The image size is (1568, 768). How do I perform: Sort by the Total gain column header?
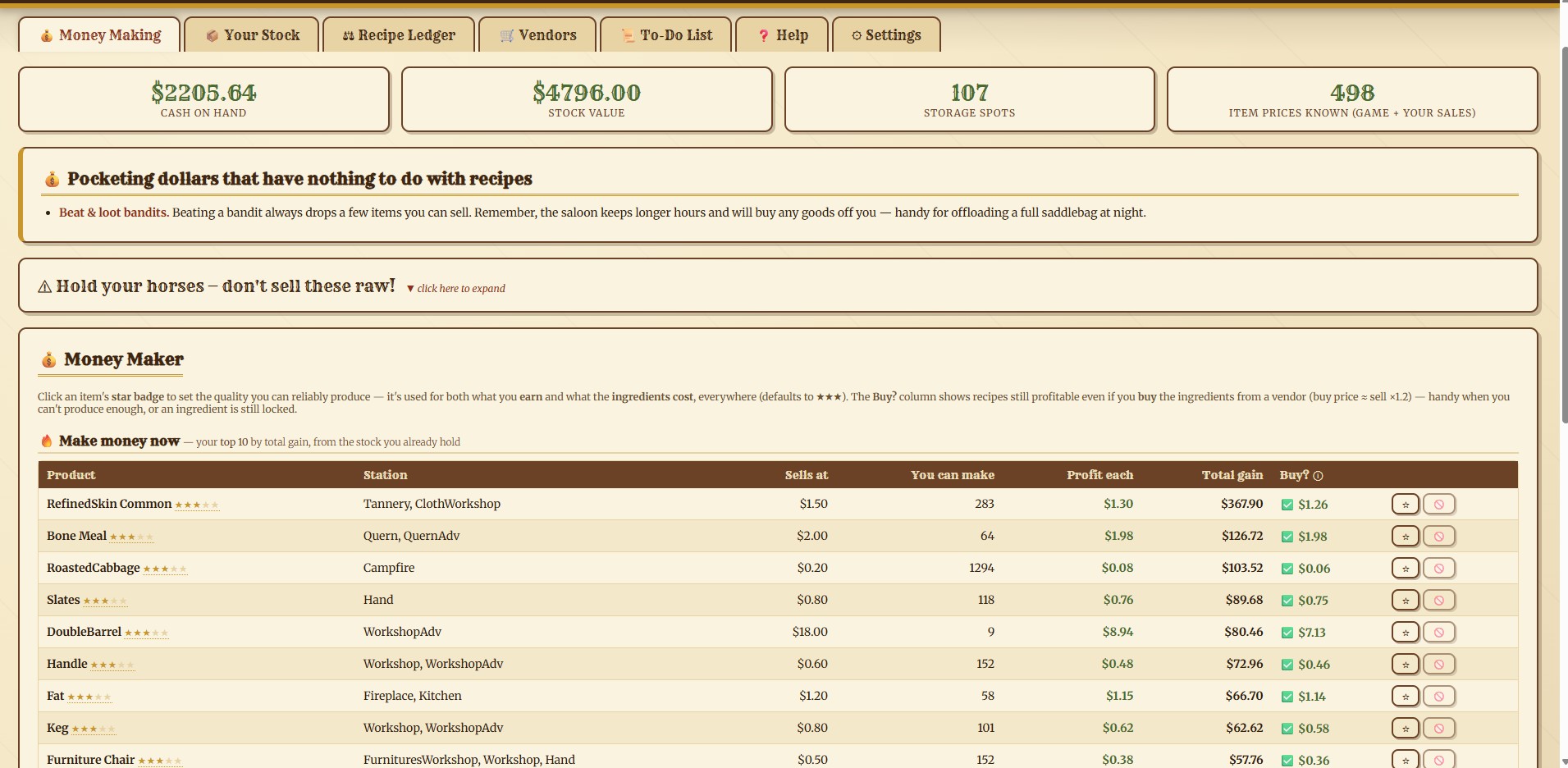point(1232,475)
